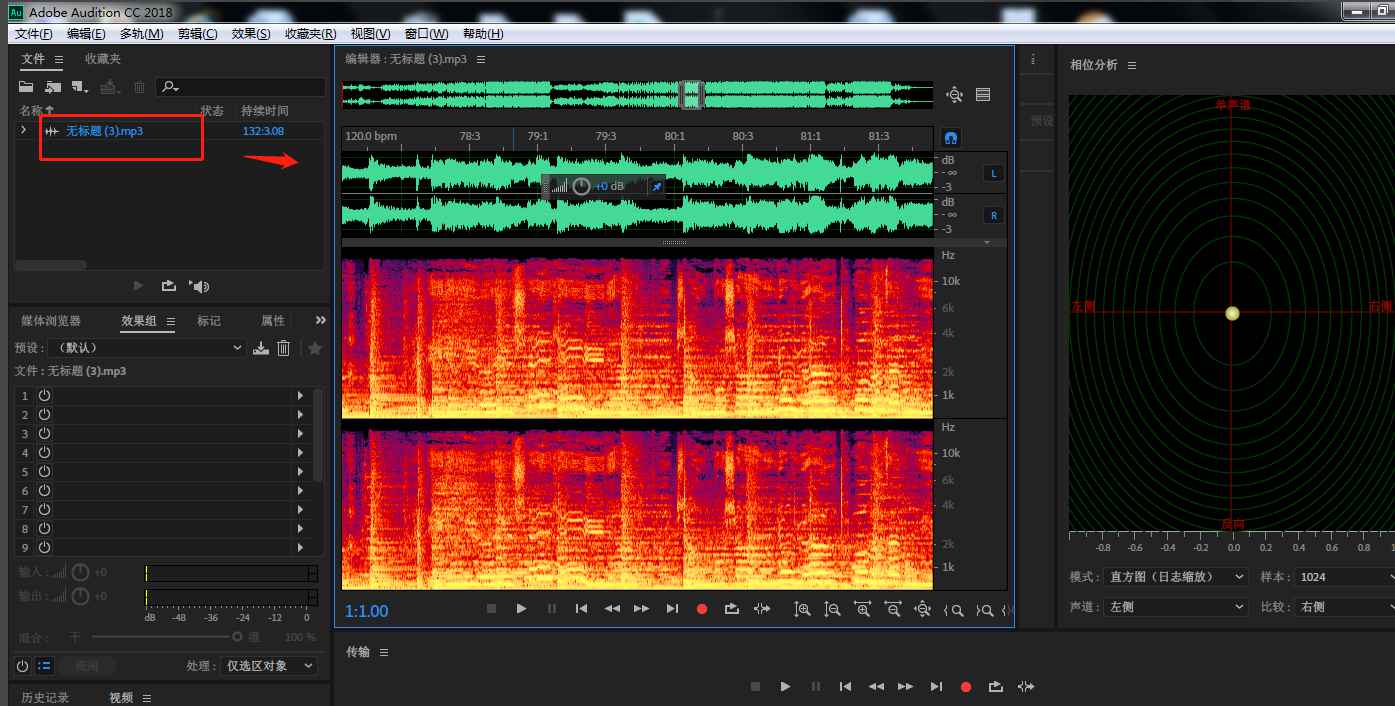Switch to the 媒体浏览器 tab
Screen dimensions: 1395x706
51,321
